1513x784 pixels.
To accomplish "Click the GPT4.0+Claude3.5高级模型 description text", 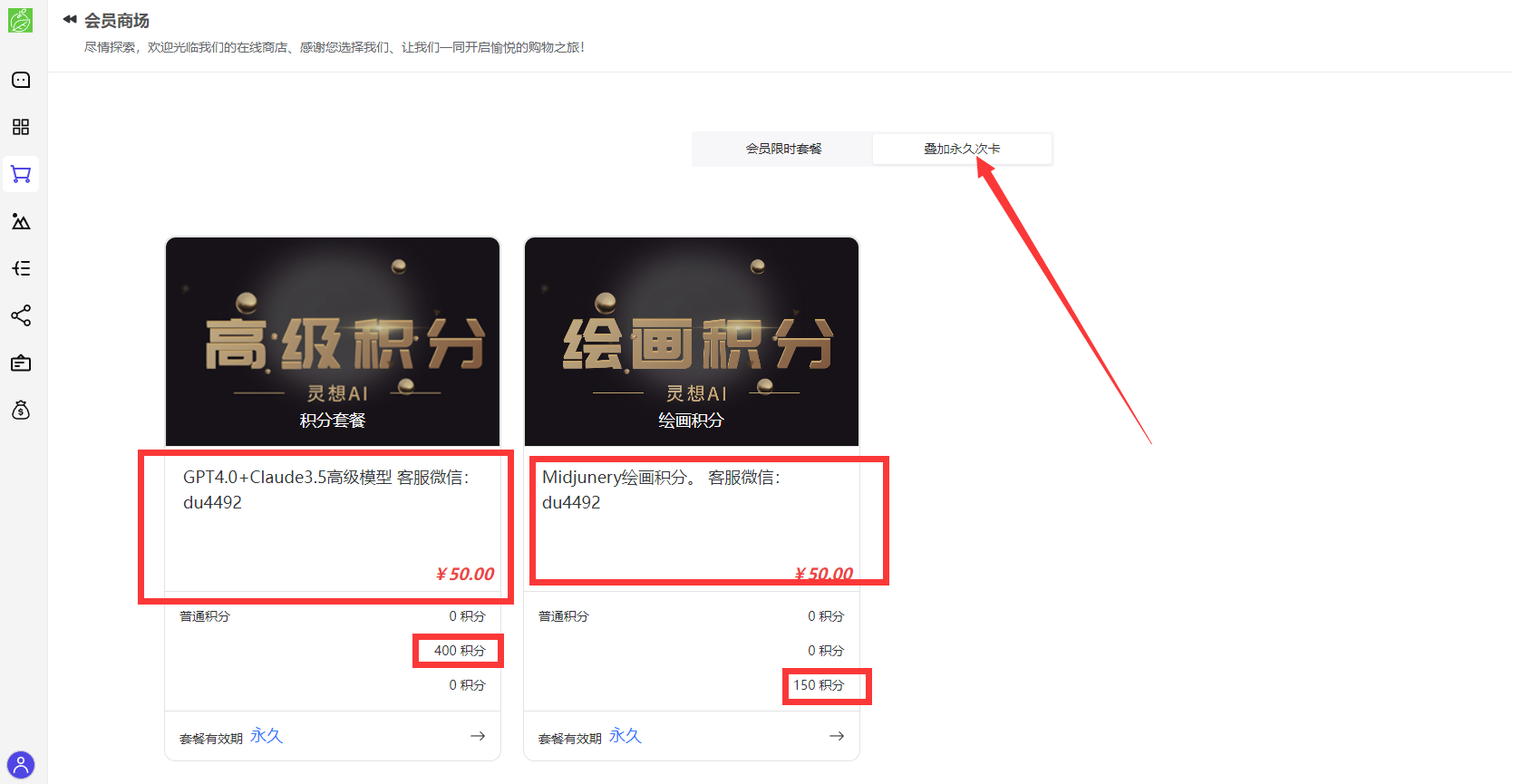I will pyautogui.click(x=326, y=489).
